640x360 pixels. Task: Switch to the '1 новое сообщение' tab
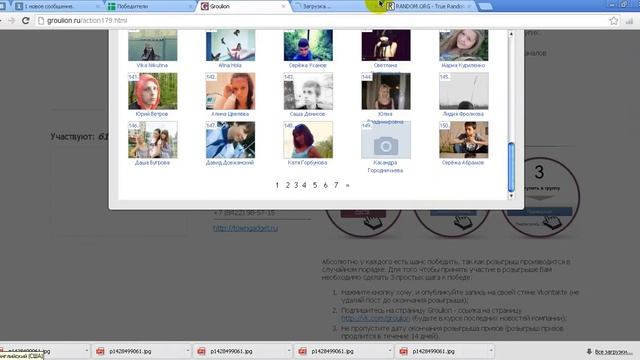click(57, 7)
